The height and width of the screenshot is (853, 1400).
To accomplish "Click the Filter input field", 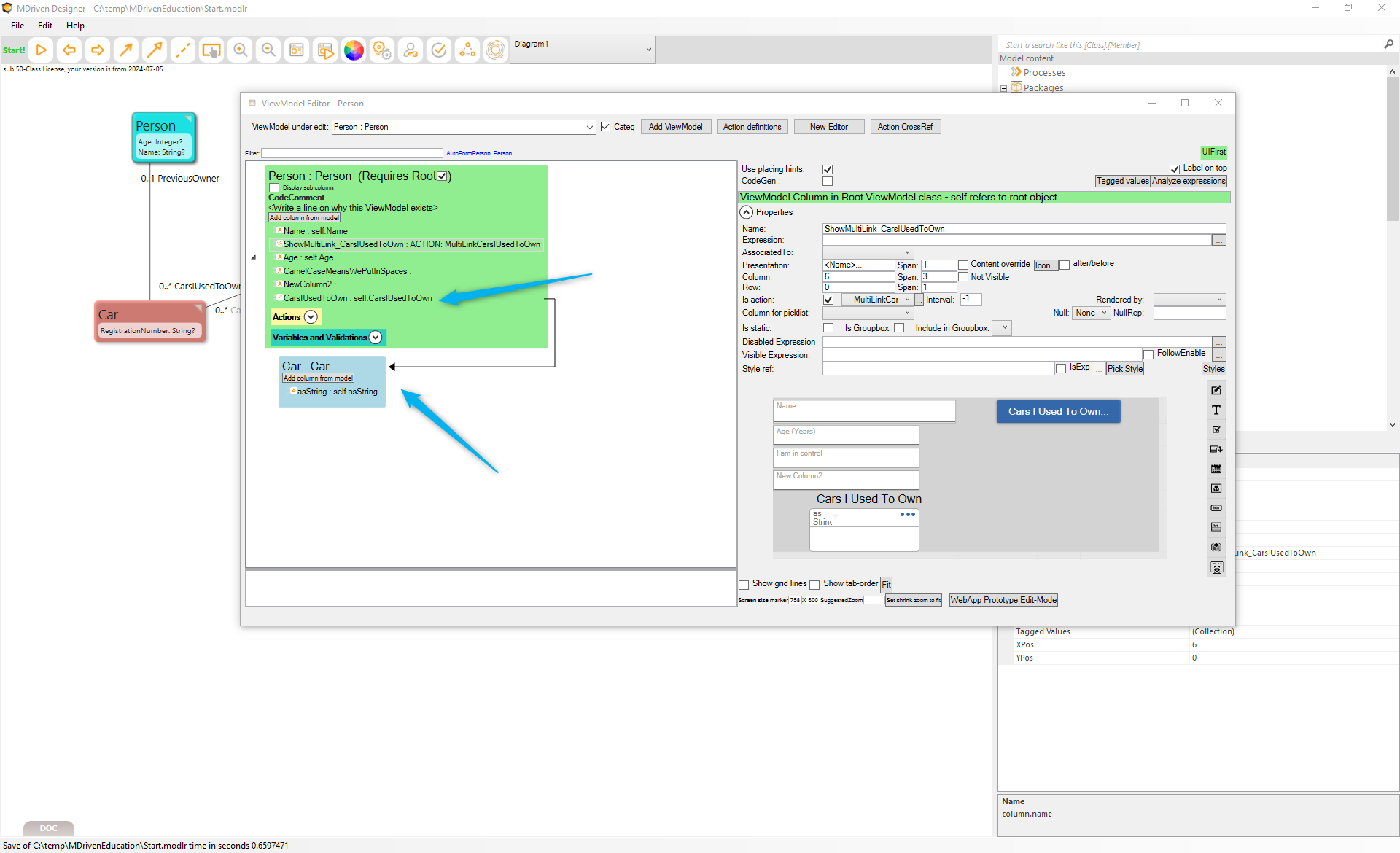I will [351, 153].
